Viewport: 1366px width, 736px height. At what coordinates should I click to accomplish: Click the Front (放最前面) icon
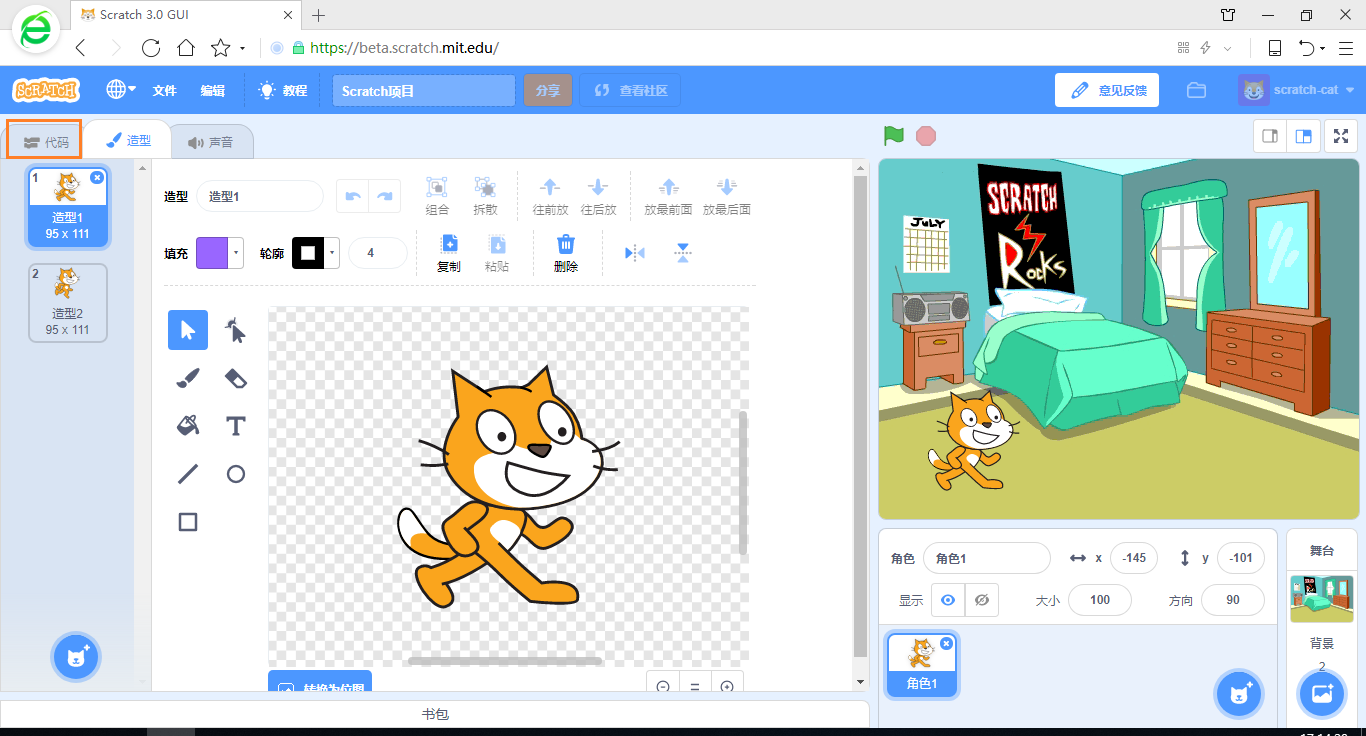670,187
